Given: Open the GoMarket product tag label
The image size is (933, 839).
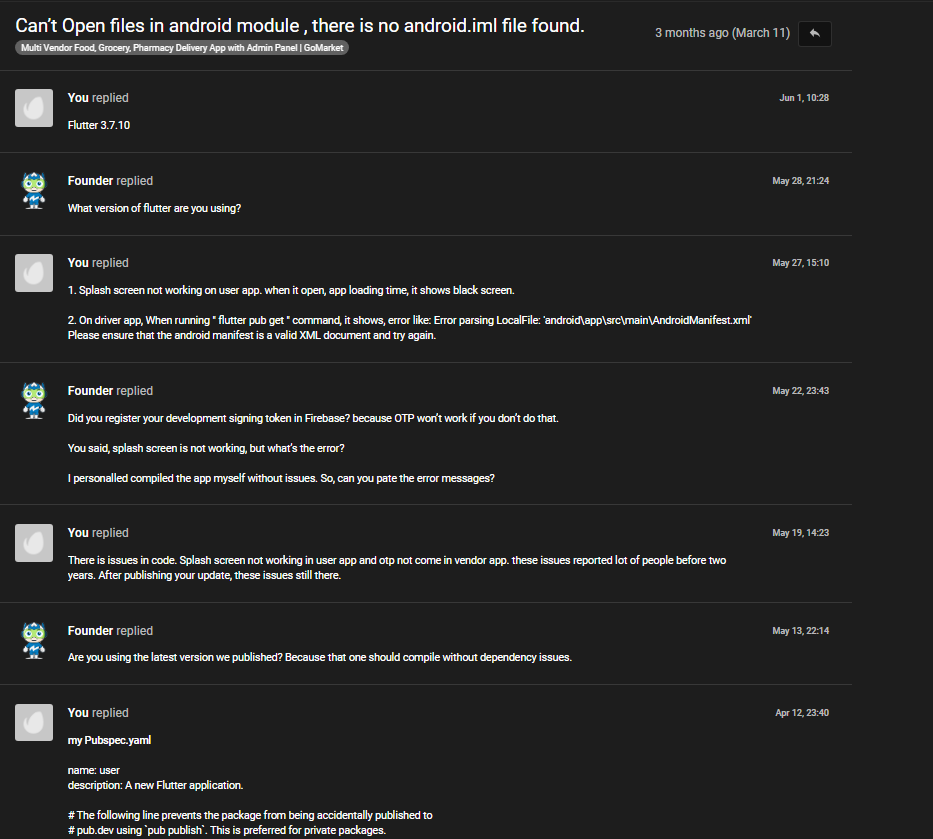Looking at the screenshot, I should [x=182, y=48].
